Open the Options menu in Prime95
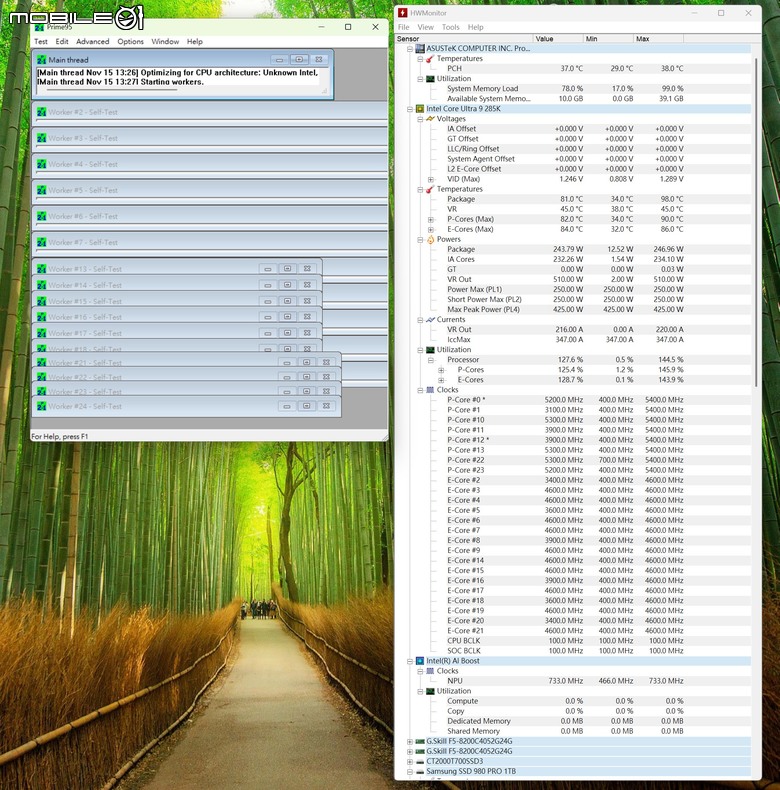This screenshot has height=790, width=780. pos(130,42)
